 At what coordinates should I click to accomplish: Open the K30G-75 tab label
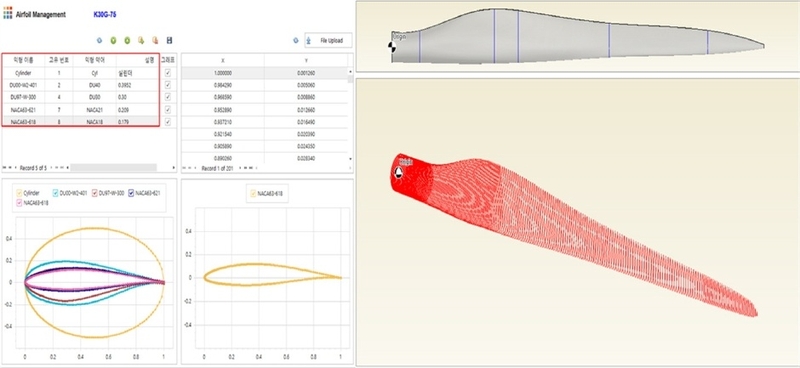(x=105, y=15)
